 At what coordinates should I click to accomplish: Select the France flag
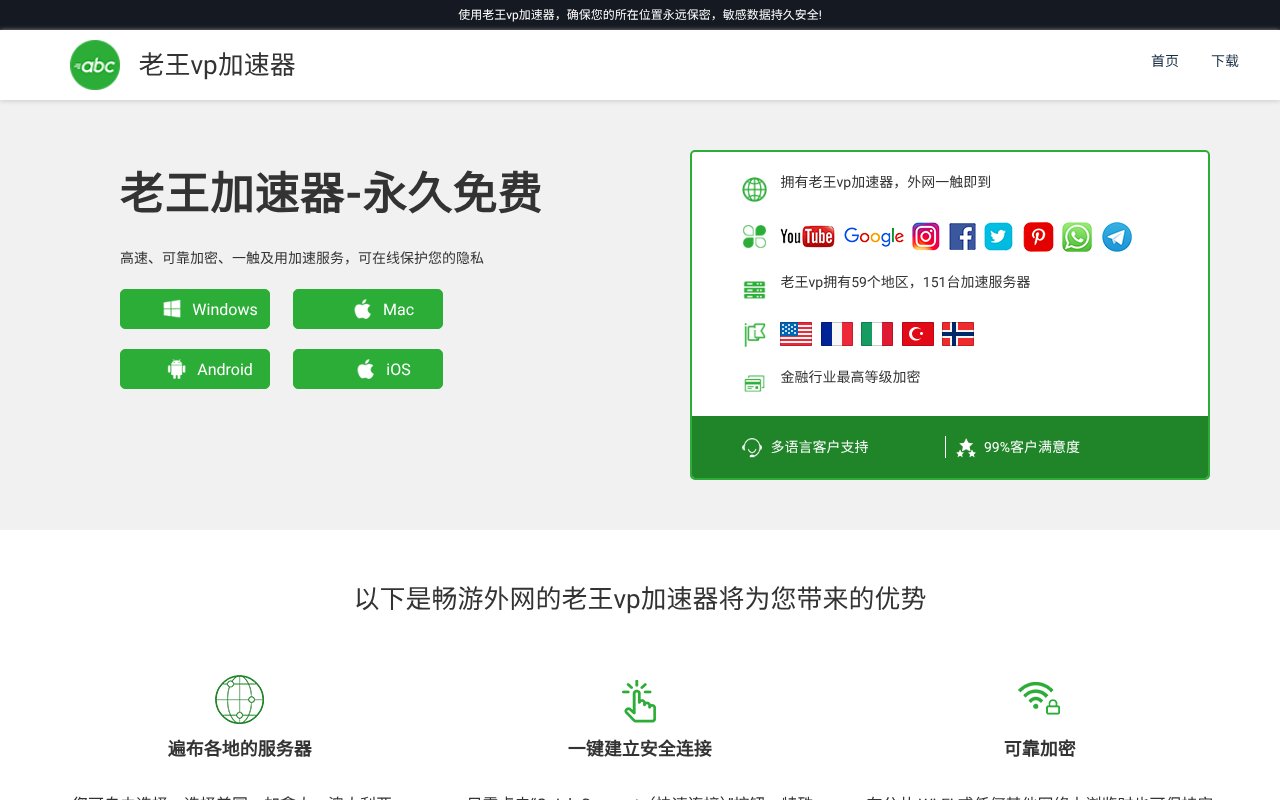click(837, 333)
